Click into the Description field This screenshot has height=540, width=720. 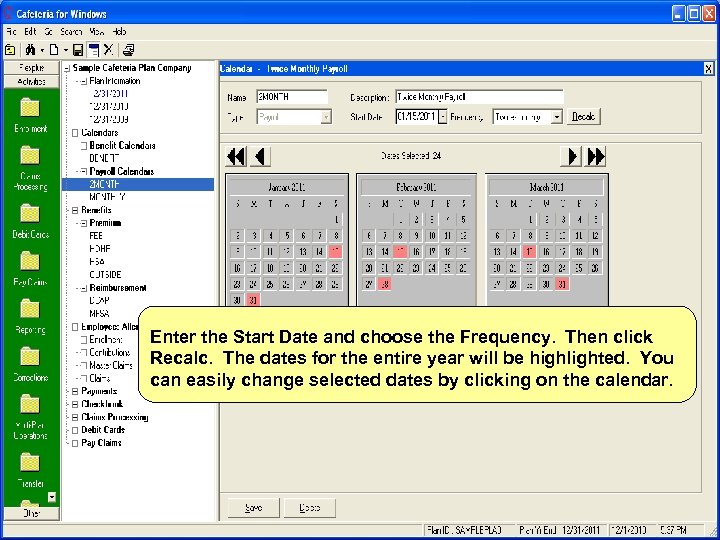pyautogui.click(x=479, y=97)
